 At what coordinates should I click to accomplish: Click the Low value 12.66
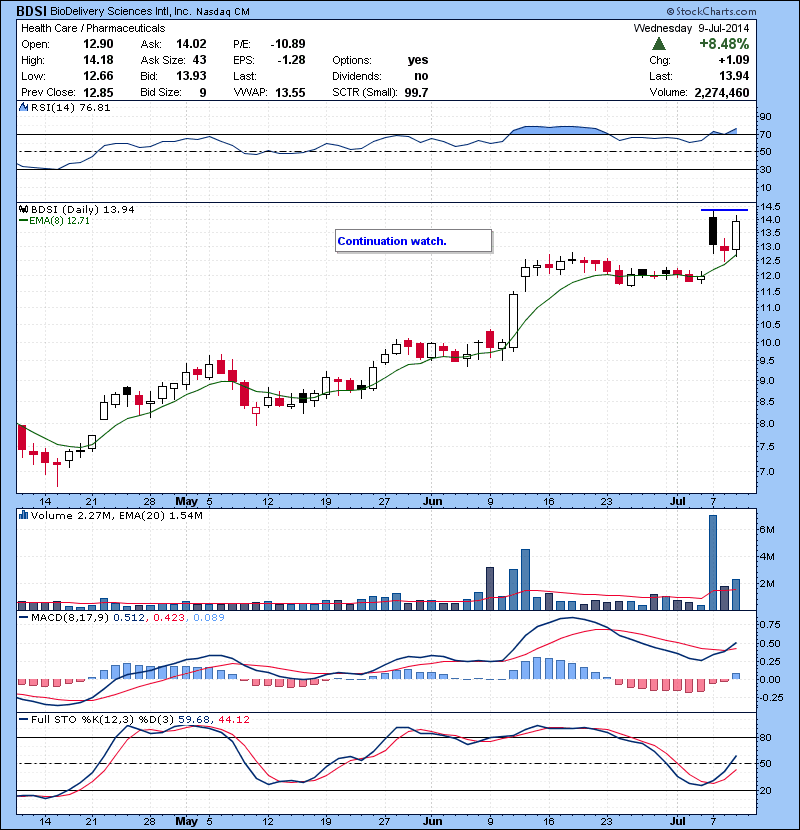pyautogui.click(x=98, y=76)
